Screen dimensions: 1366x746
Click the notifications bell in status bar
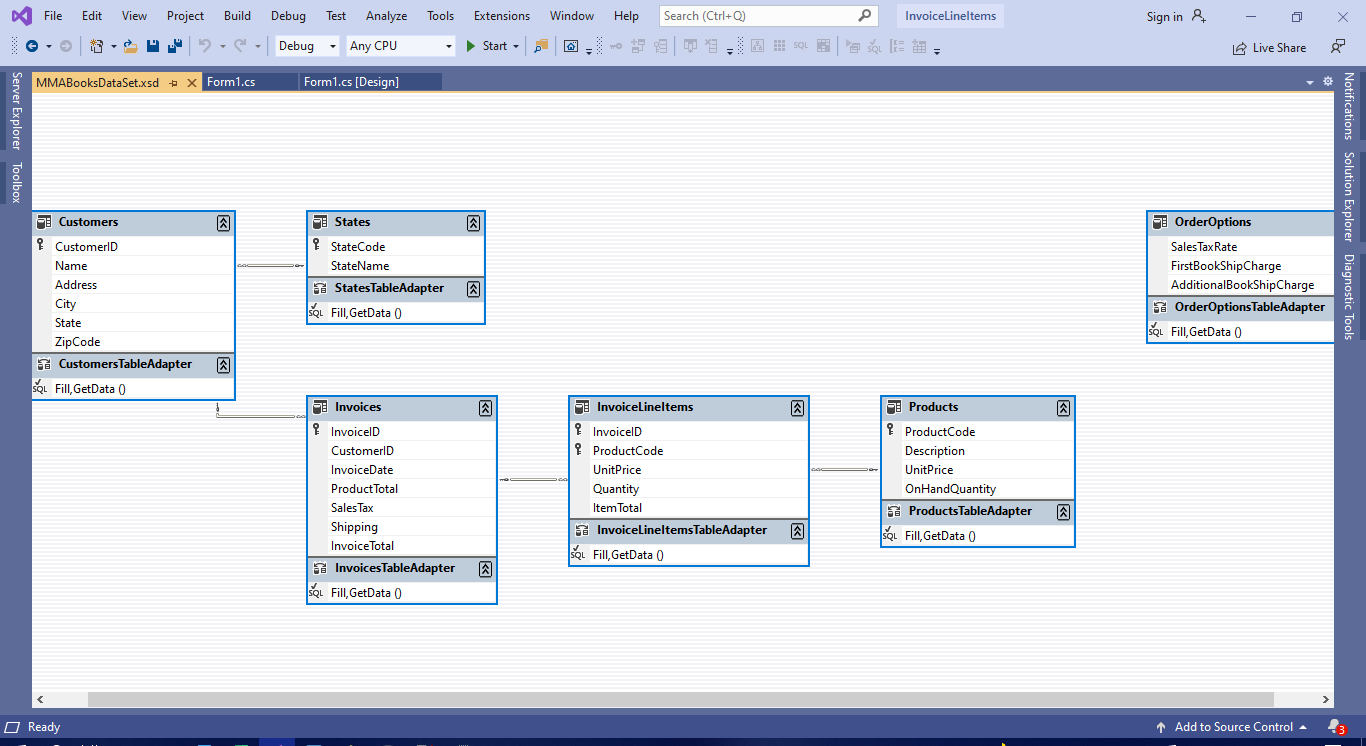(1335, 727)
